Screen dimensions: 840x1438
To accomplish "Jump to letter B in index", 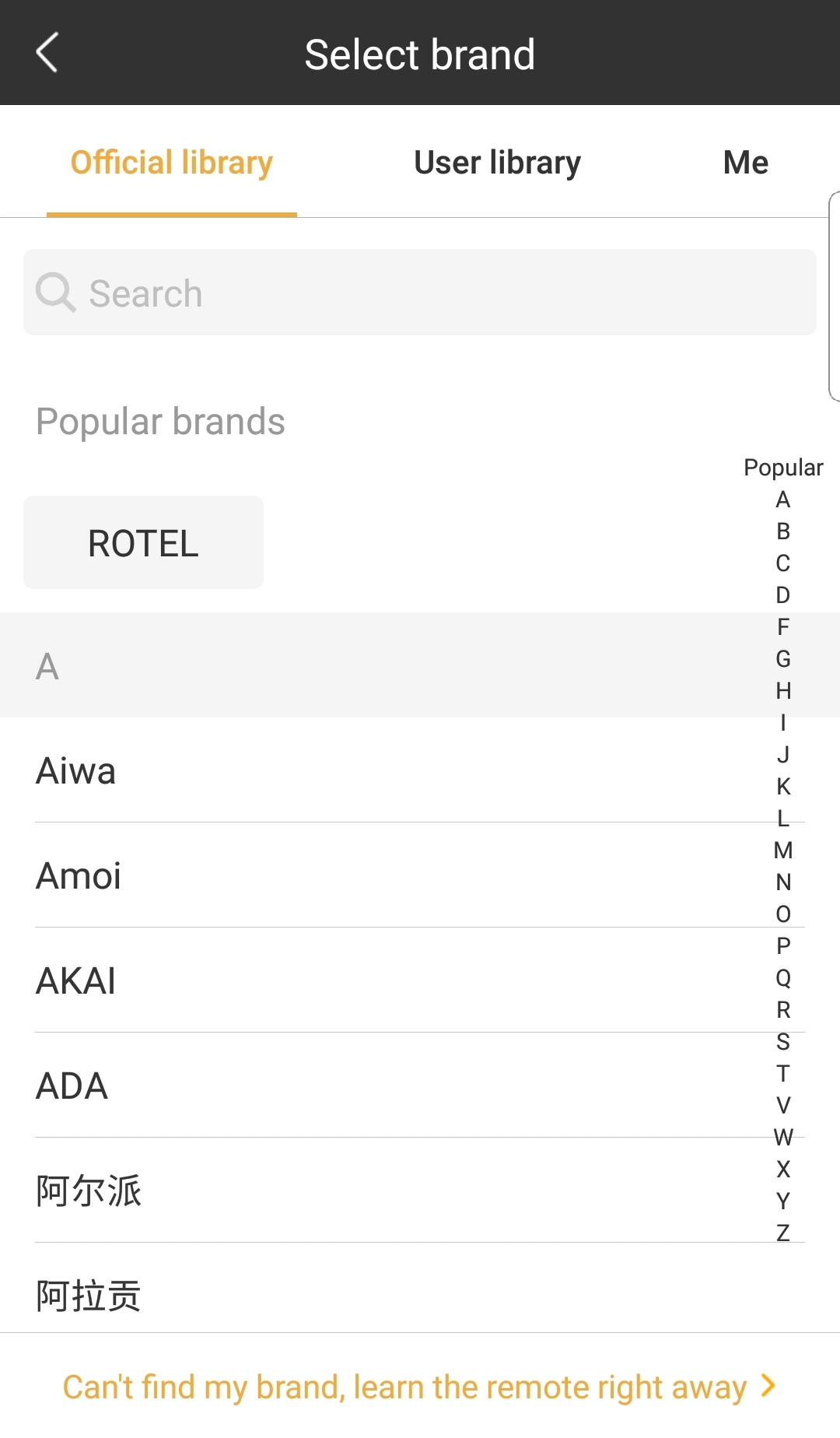I will click(782, 531).
